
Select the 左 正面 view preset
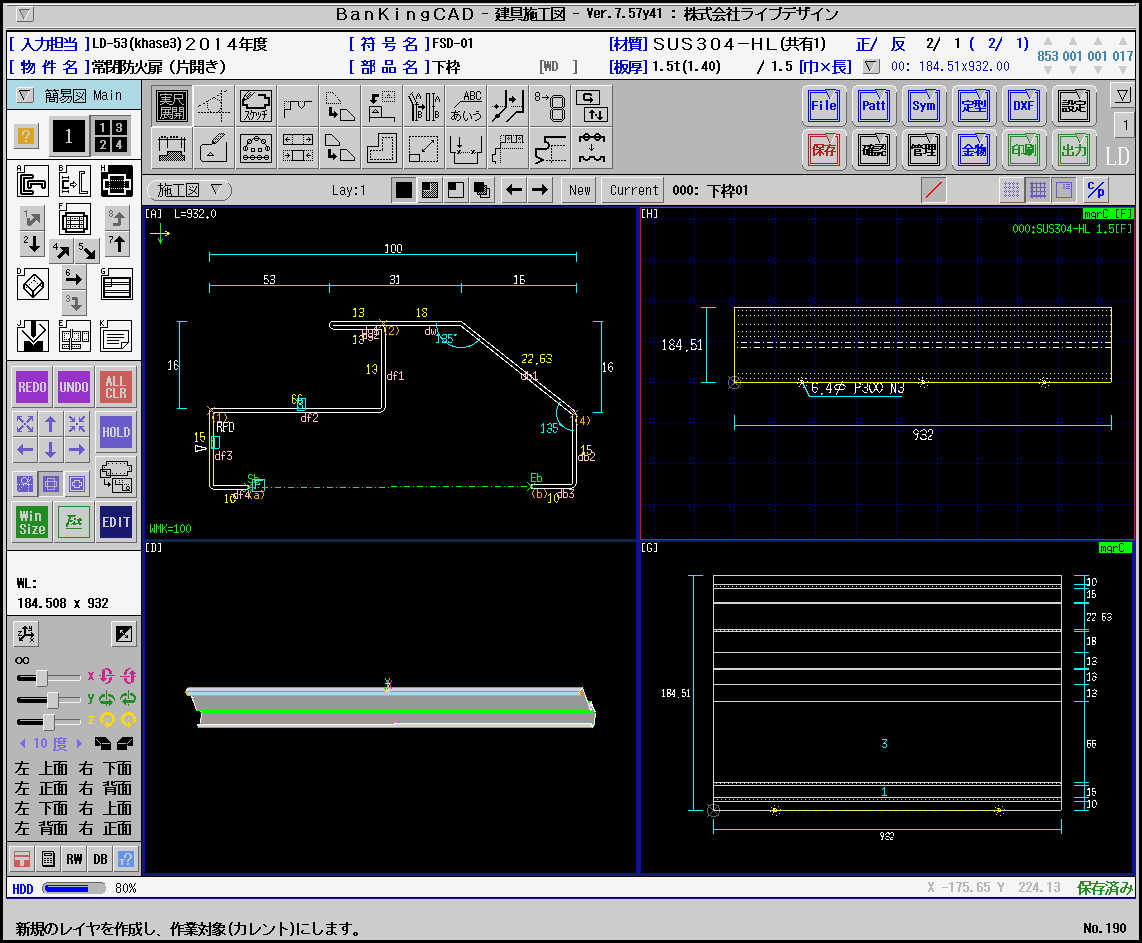(42, 788)
